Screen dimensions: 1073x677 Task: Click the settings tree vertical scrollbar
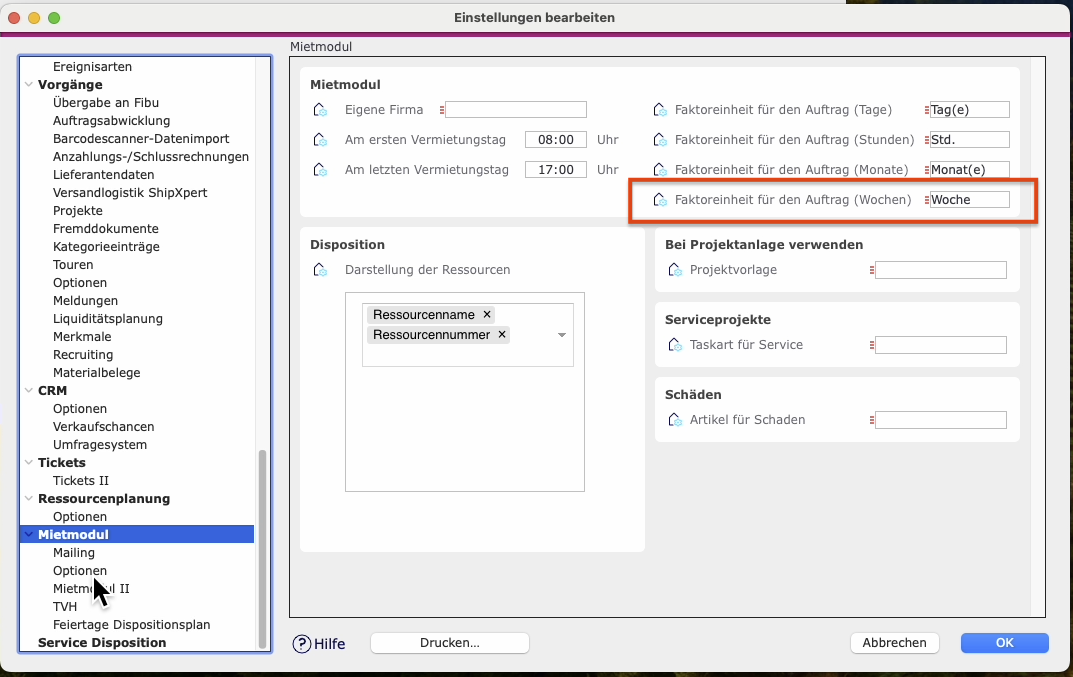[x=262, y=548]
